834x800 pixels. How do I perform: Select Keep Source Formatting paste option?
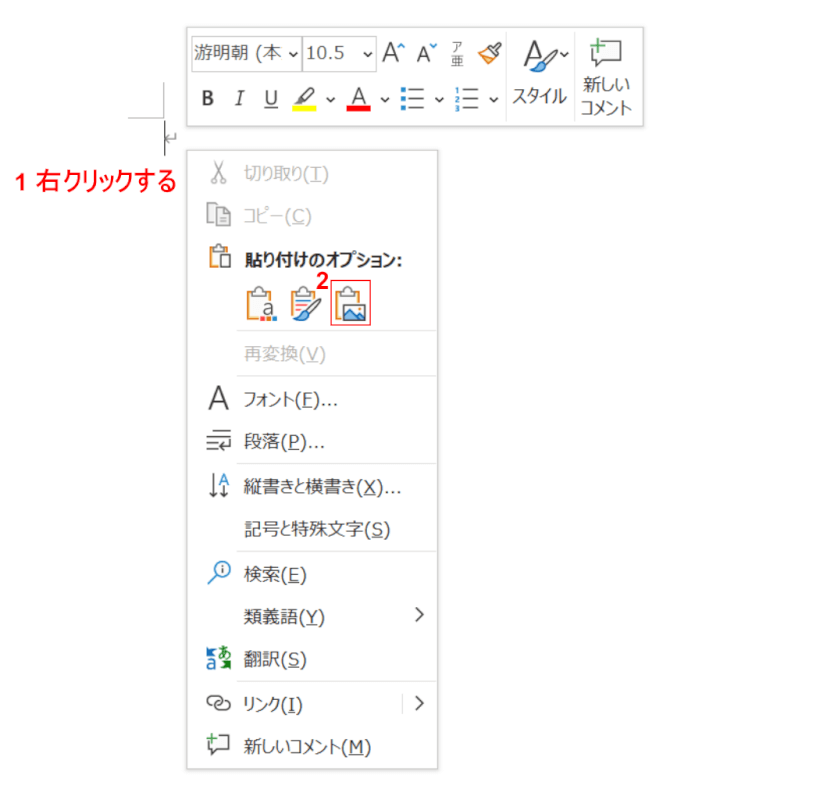(260, 304)
